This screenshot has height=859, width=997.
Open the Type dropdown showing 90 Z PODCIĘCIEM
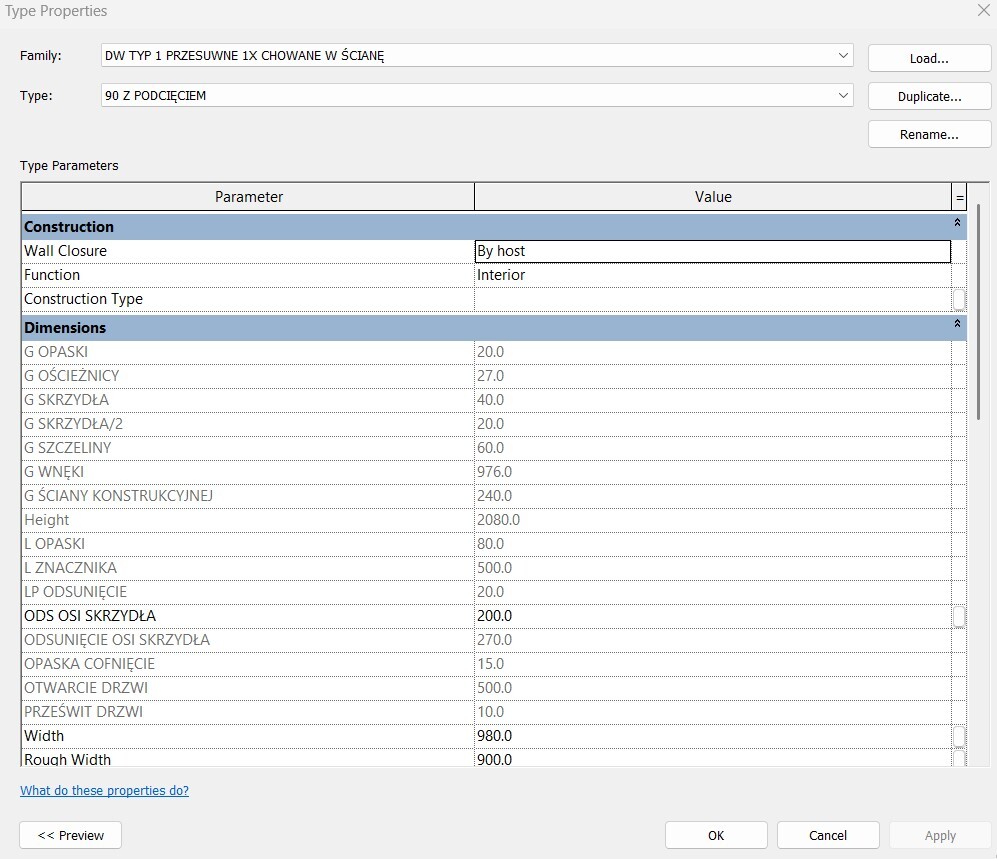click(844, 96)
